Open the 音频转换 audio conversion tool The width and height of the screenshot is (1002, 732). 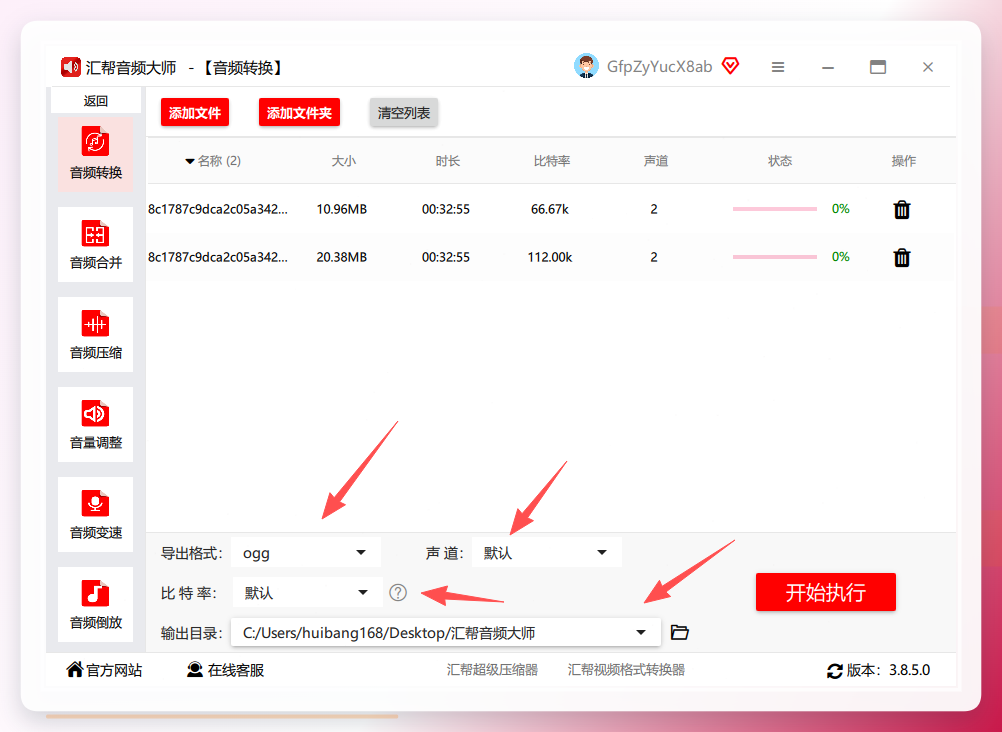(x=95, y=154)
